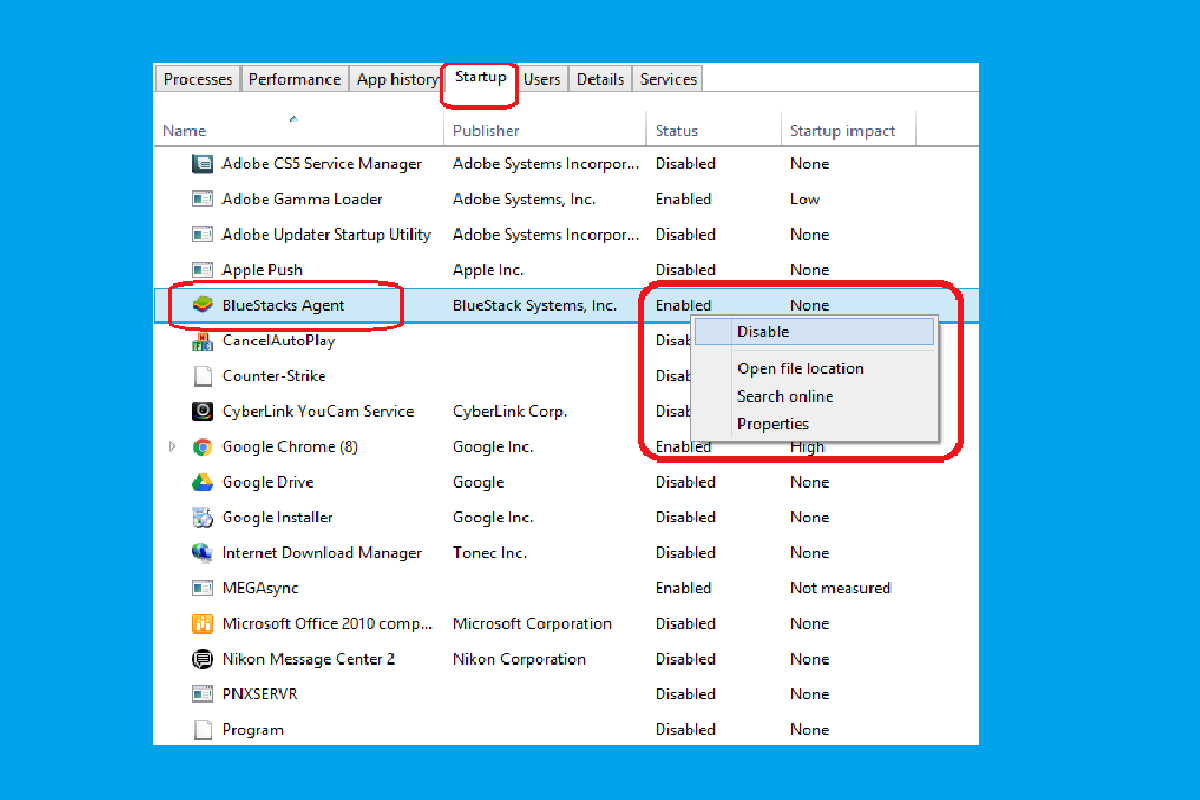This screenshot has height=800, width=1200.
Task: Open the Services tab
Action: [668, 80]
